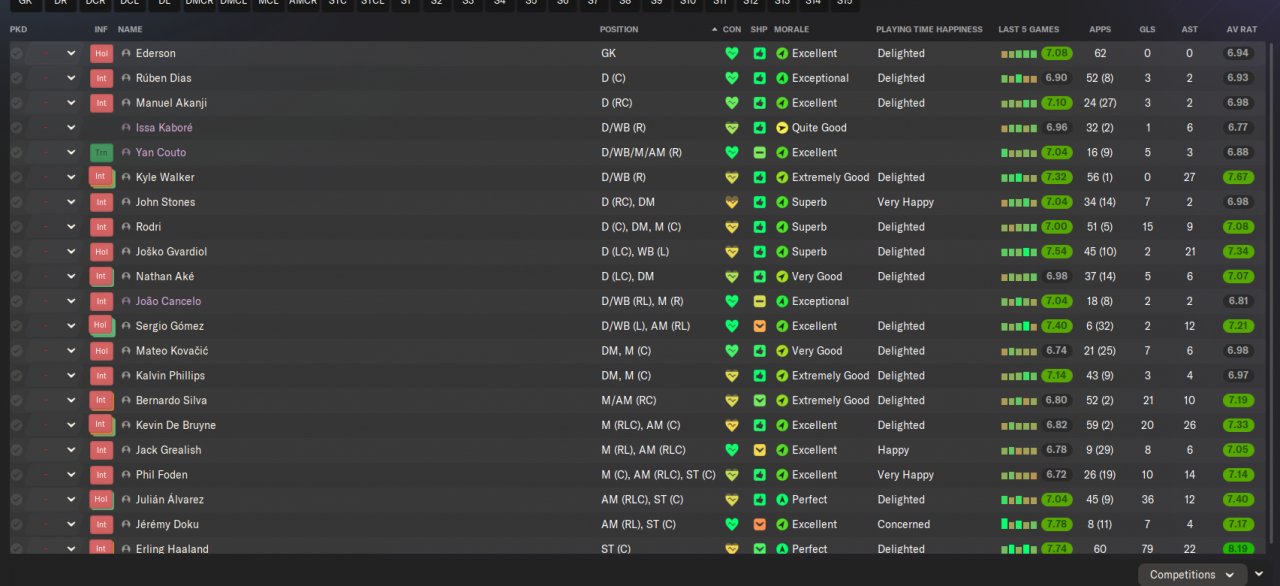
Task: Toggle the picked checkmark for Phil Foden
Action: pyautogui.click(x=17, y=475)
